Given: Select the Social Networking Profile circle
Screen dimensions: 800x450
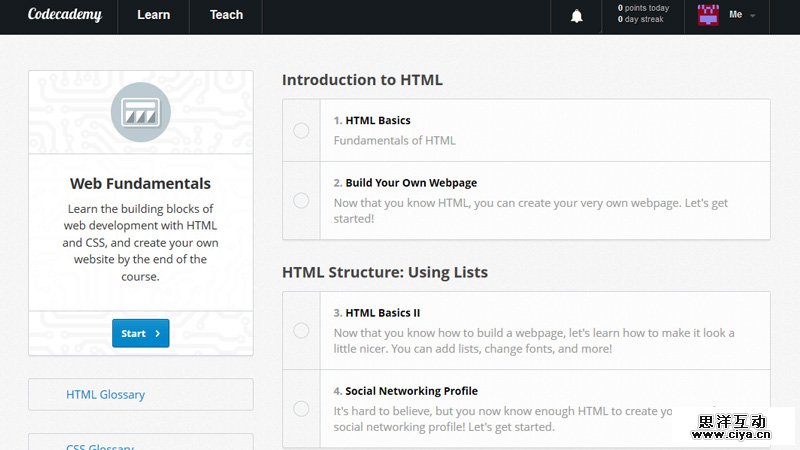Looking at the screenshot, I should tap(301, 409).
